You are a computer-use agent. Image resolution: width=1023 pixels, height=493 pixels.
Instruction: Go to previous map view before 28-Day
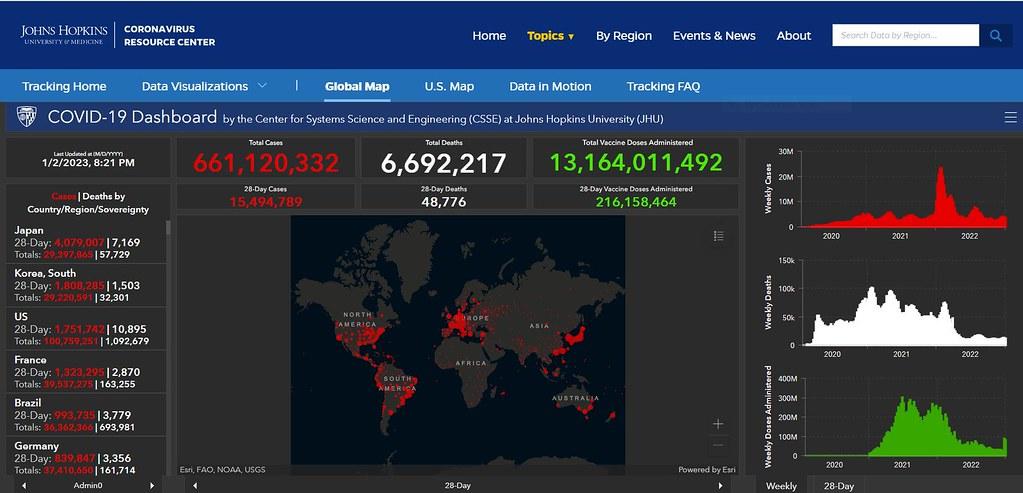(195, 485)
